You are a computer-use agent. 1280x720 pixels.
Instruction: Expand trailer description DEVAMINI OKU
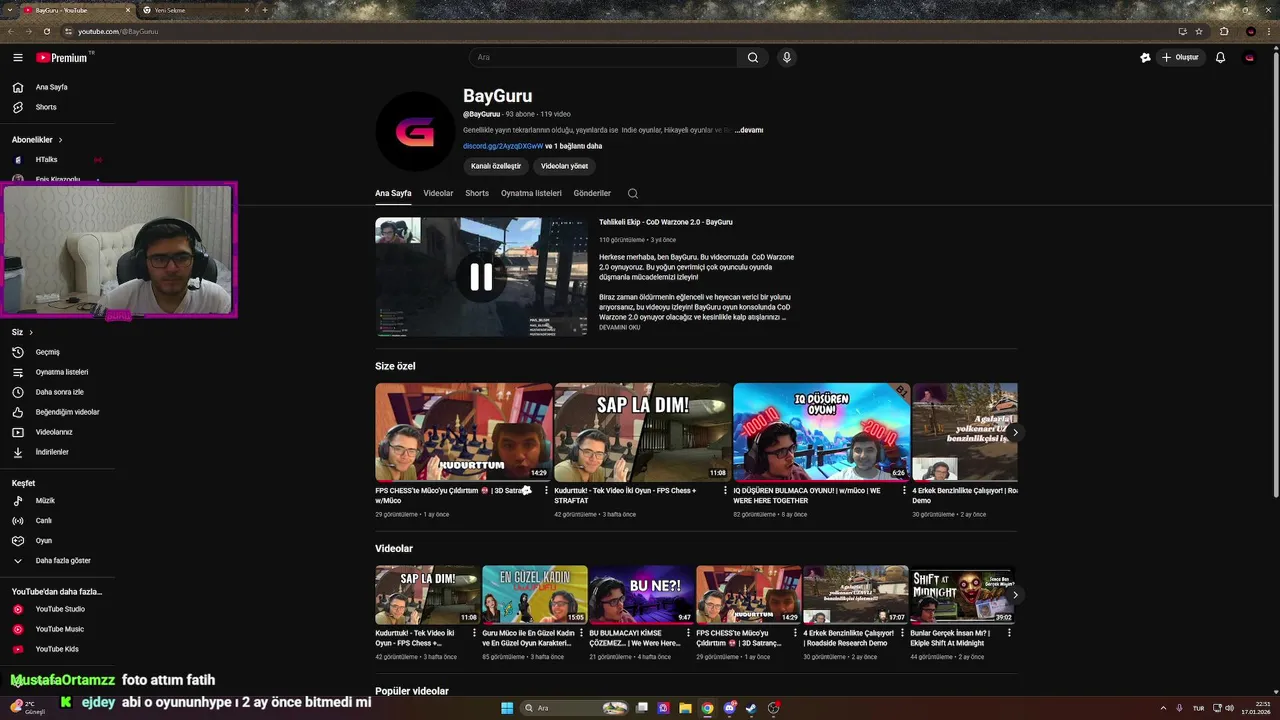(x=620, y=327)
